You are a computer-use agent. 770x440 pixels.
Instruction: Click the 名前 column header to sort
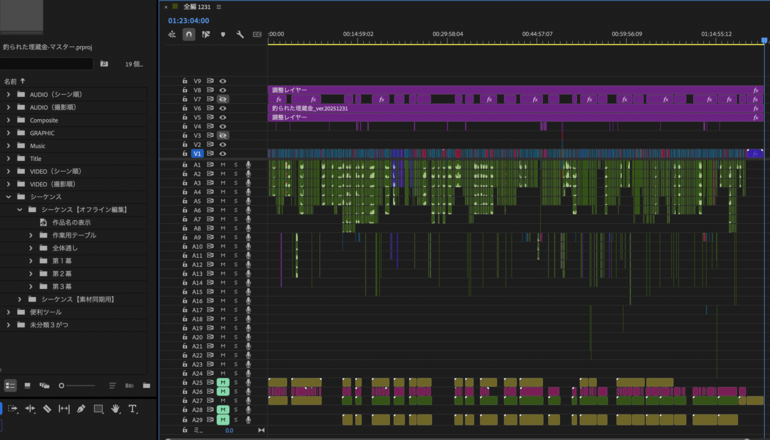(12, 81)
